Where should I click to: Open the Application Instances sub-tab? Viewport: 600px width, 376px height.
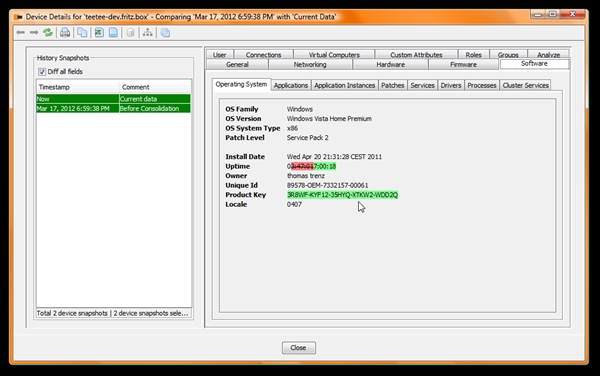coord(344,85)
